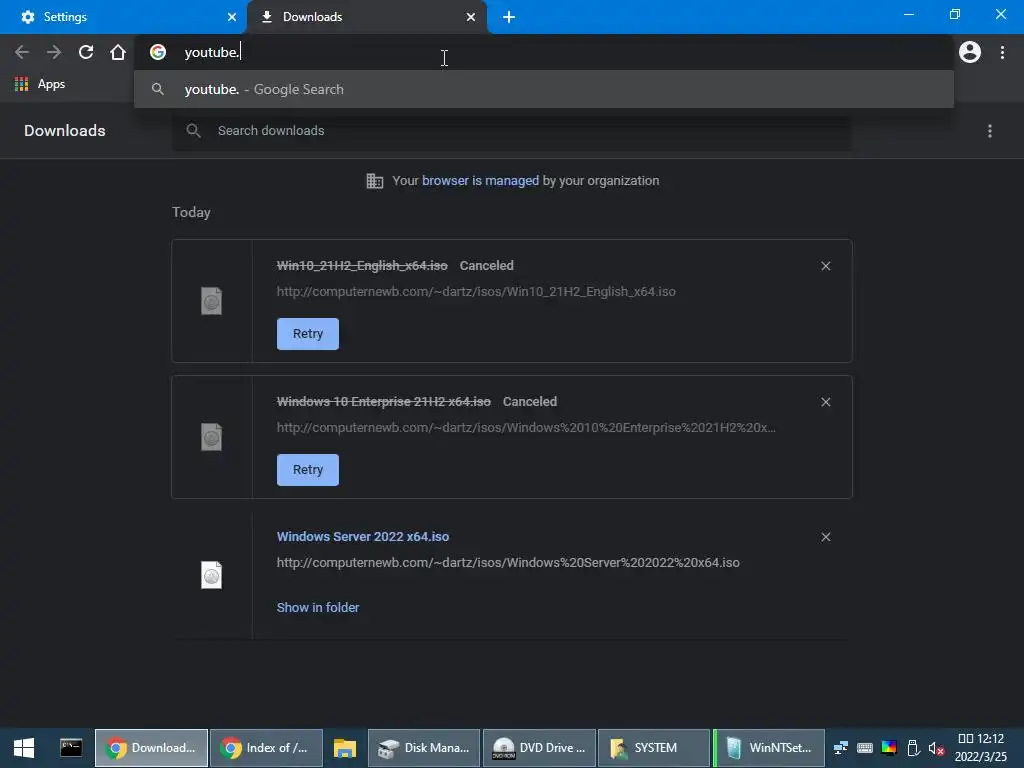Screen dimensions: 1024x768
Task: Click the colorful display icon in system tray
Action: tap(889, 748)
